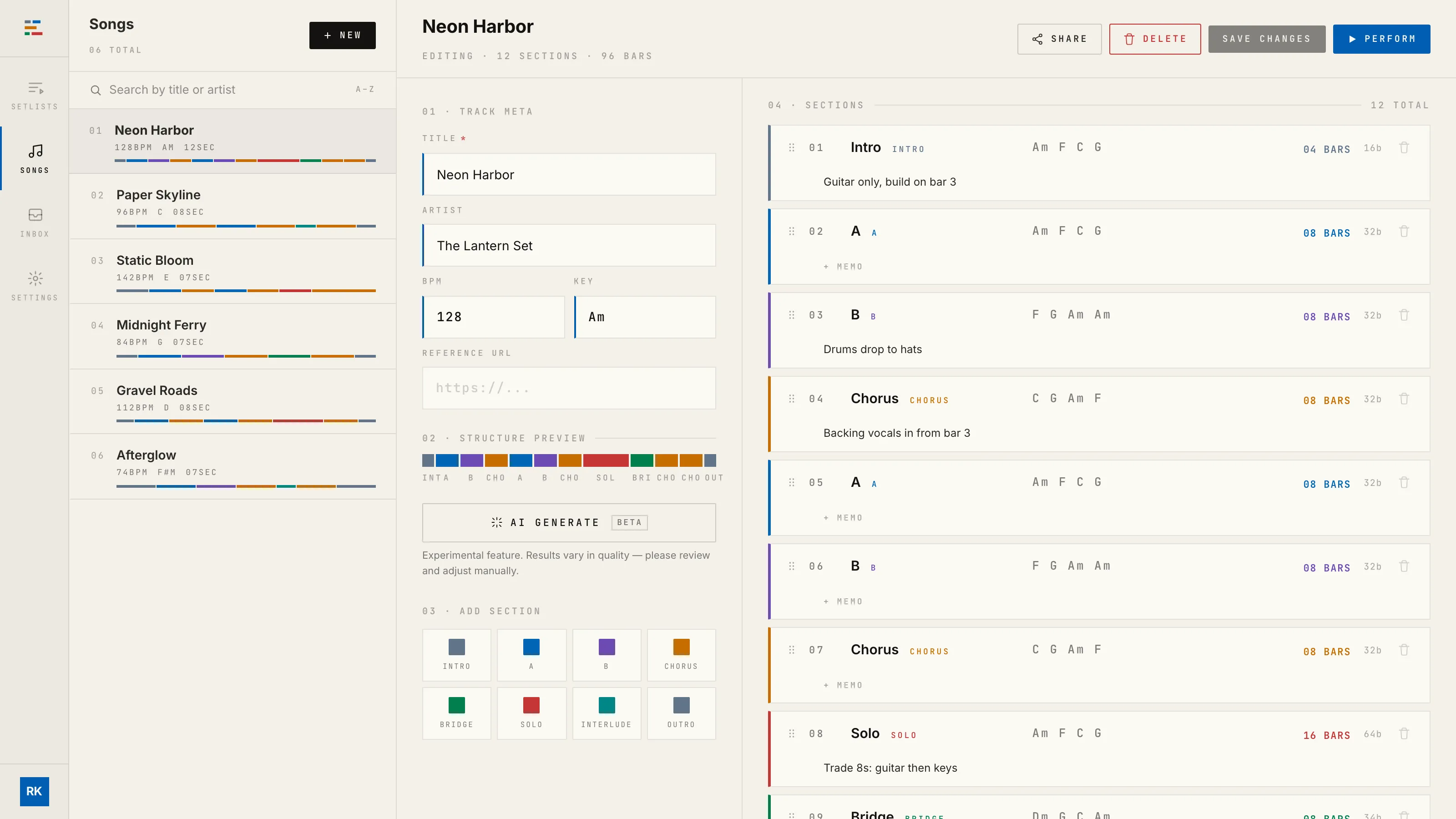The height and width of the screenshot is (819, 1456).
Task: Add a Chorus section swatch
Action: click(x=681, y=655)
